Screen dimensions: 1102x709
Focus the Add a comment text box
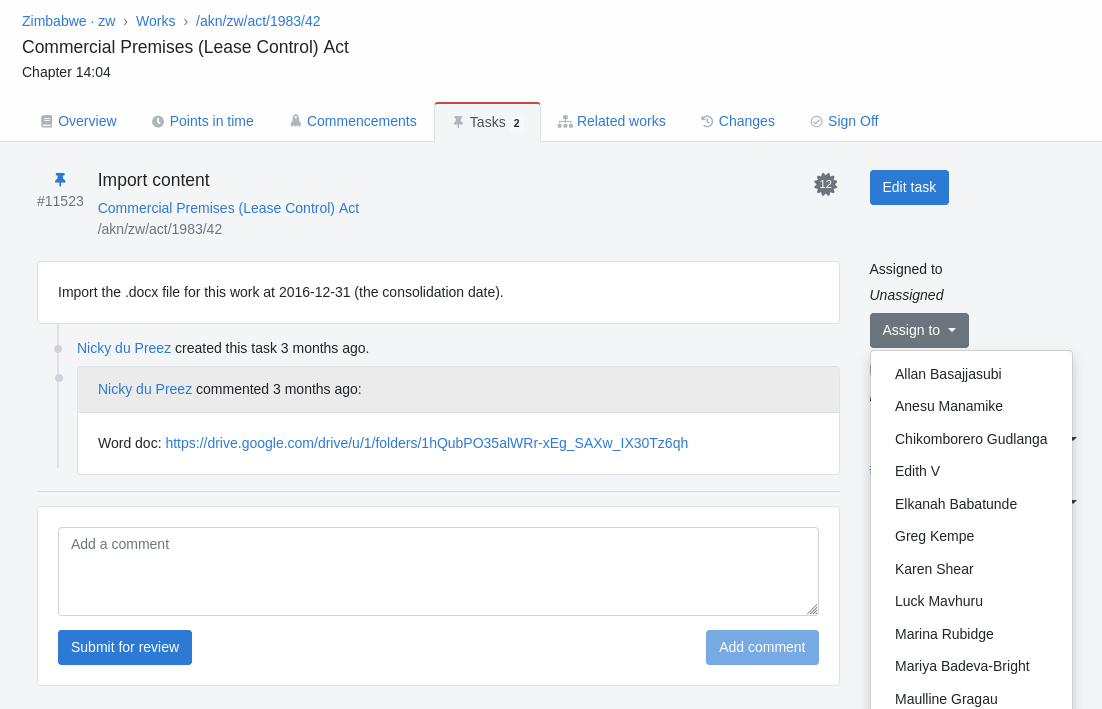[438, 571]
